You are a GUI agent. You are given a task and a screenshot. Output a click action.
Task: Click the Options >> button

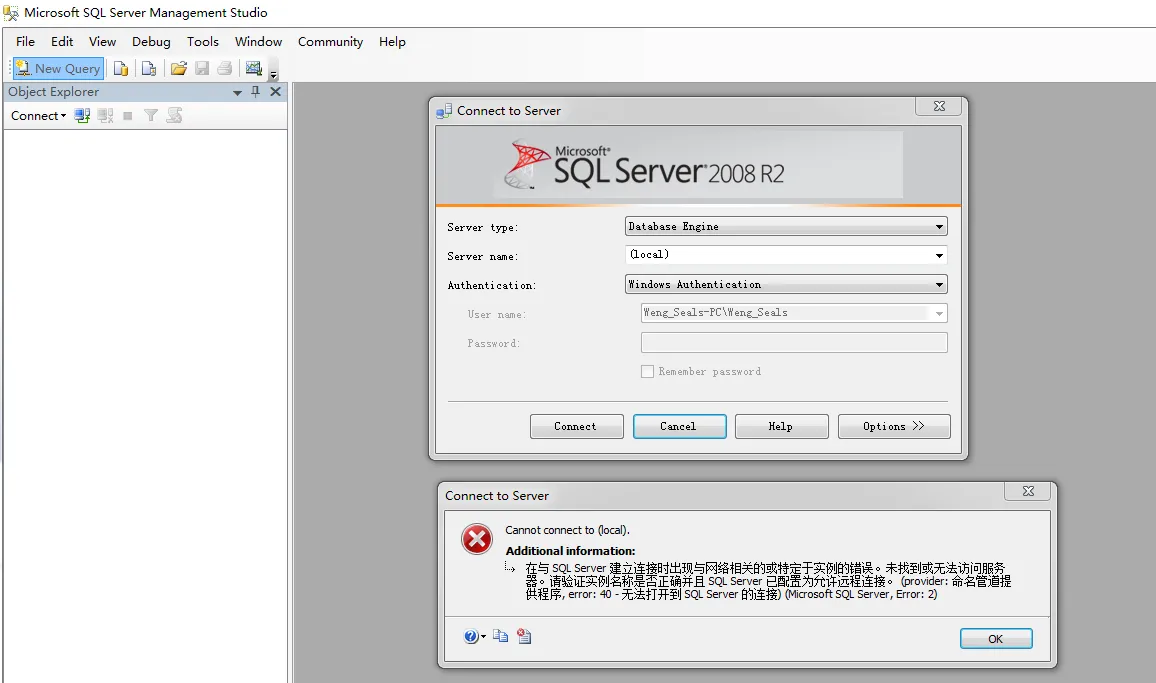894,426
